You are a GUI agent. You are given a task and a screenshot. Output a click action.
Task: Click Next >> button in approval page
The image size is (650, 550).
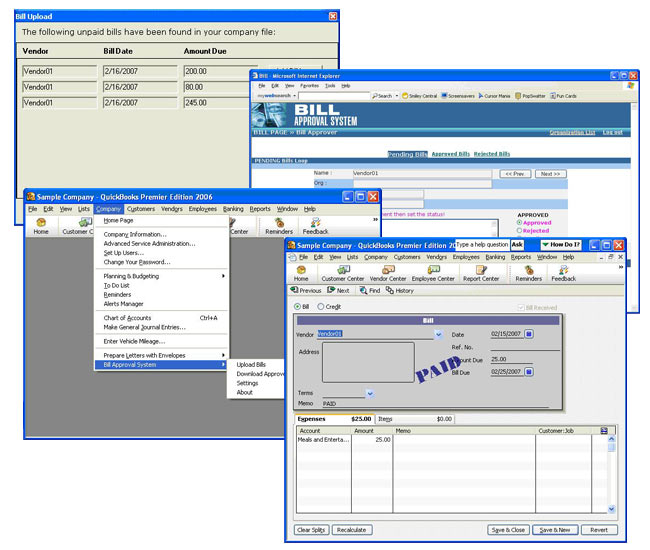click(550, 174)
